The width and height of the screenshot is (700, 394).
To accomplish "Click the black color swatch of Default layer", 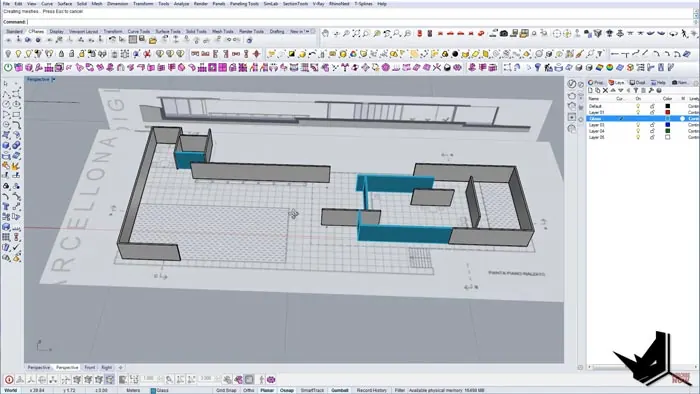I will click(667, 106).
